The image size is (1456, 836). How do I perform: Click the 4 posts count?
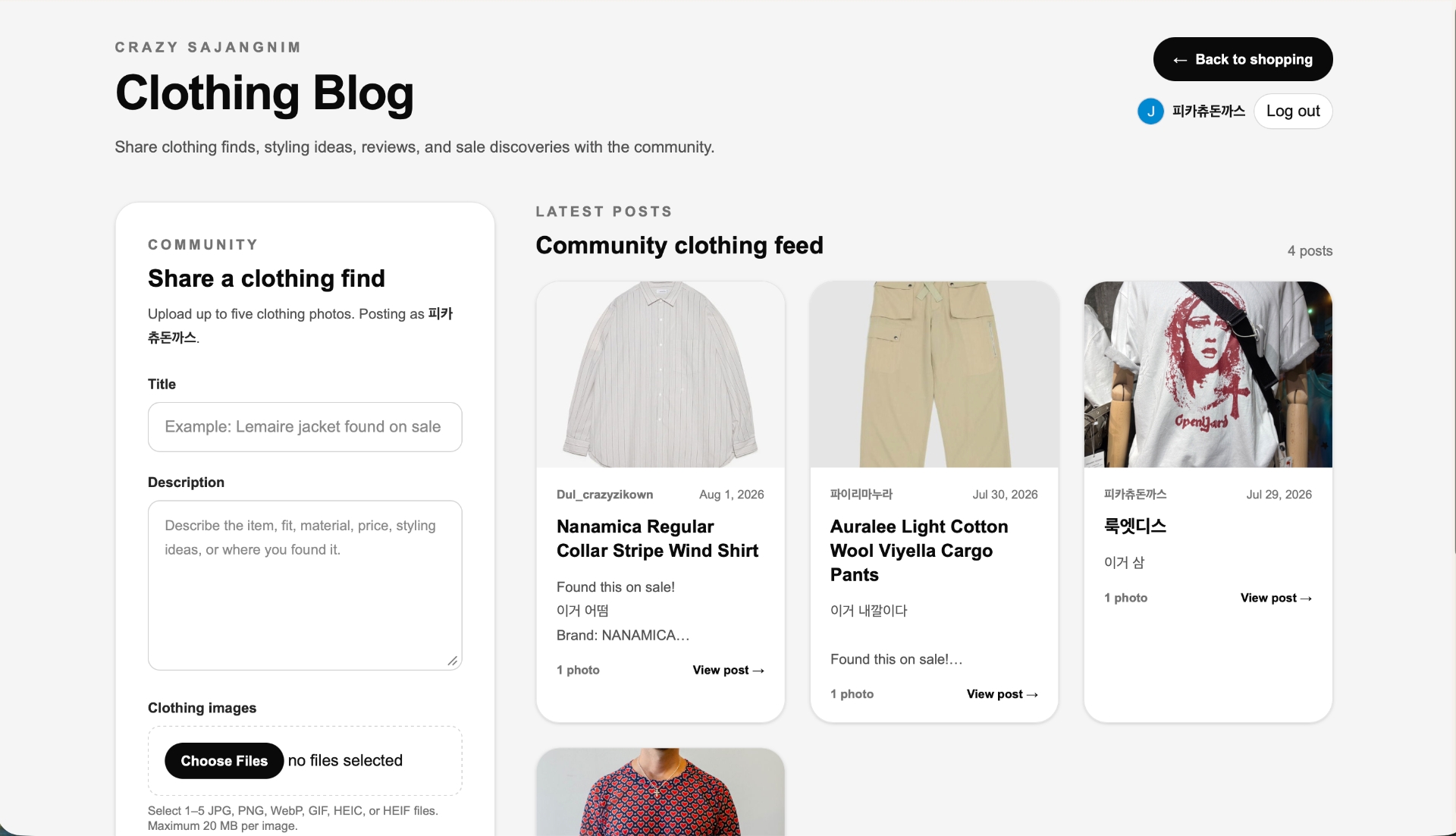(x=1310, y=251)
